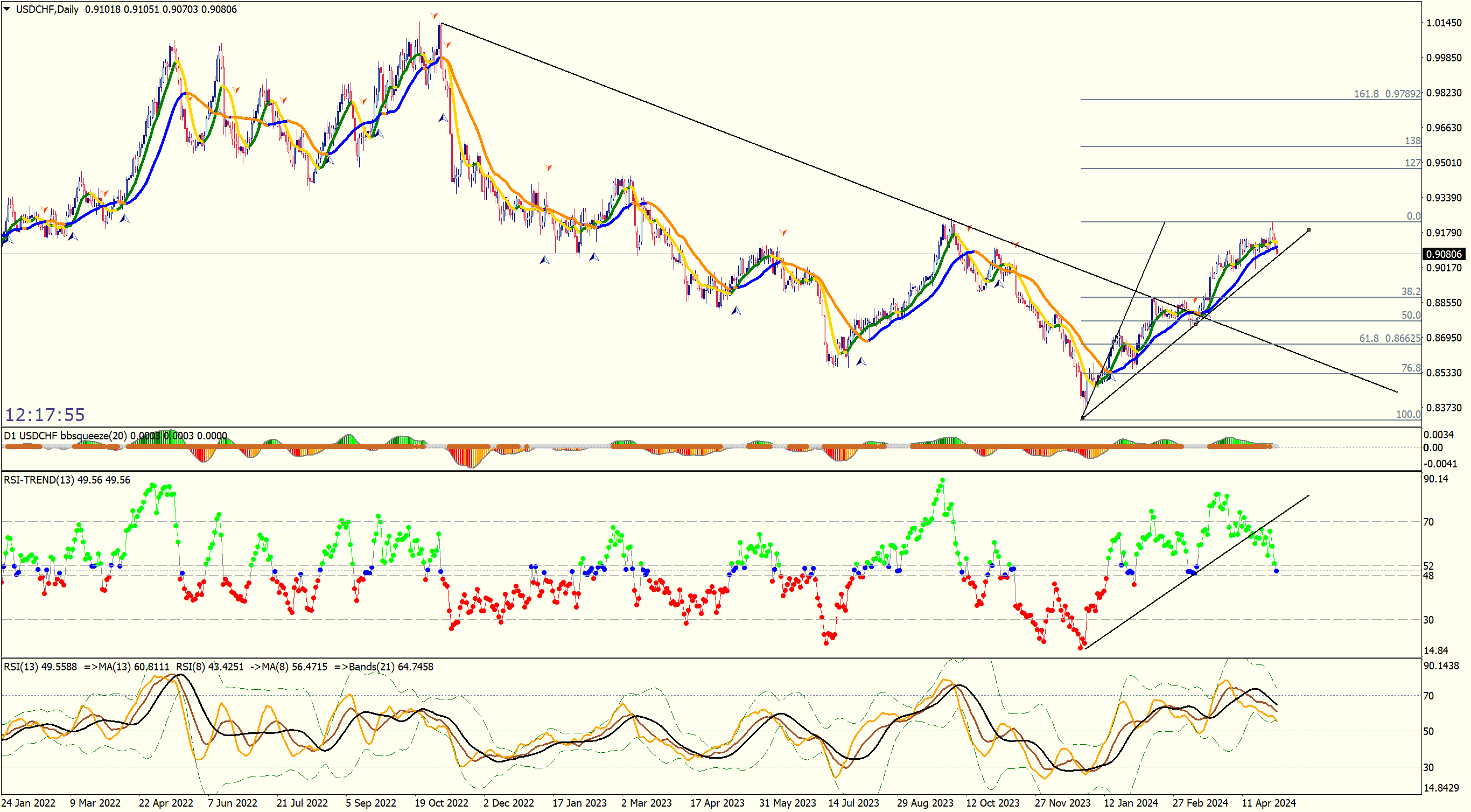Click the 19 Oct 2022 date on time axis
1471x812 pixels.
point(441,803)
